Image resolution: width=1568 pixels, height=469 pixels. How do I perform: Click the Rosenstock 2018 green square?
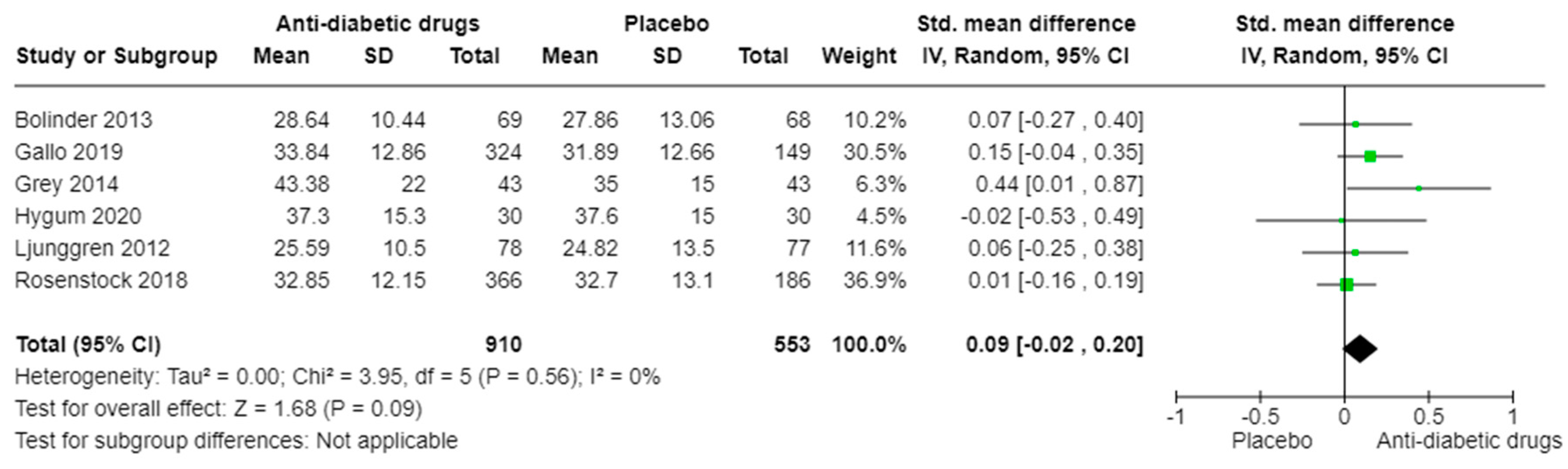tap(1347, 284)
